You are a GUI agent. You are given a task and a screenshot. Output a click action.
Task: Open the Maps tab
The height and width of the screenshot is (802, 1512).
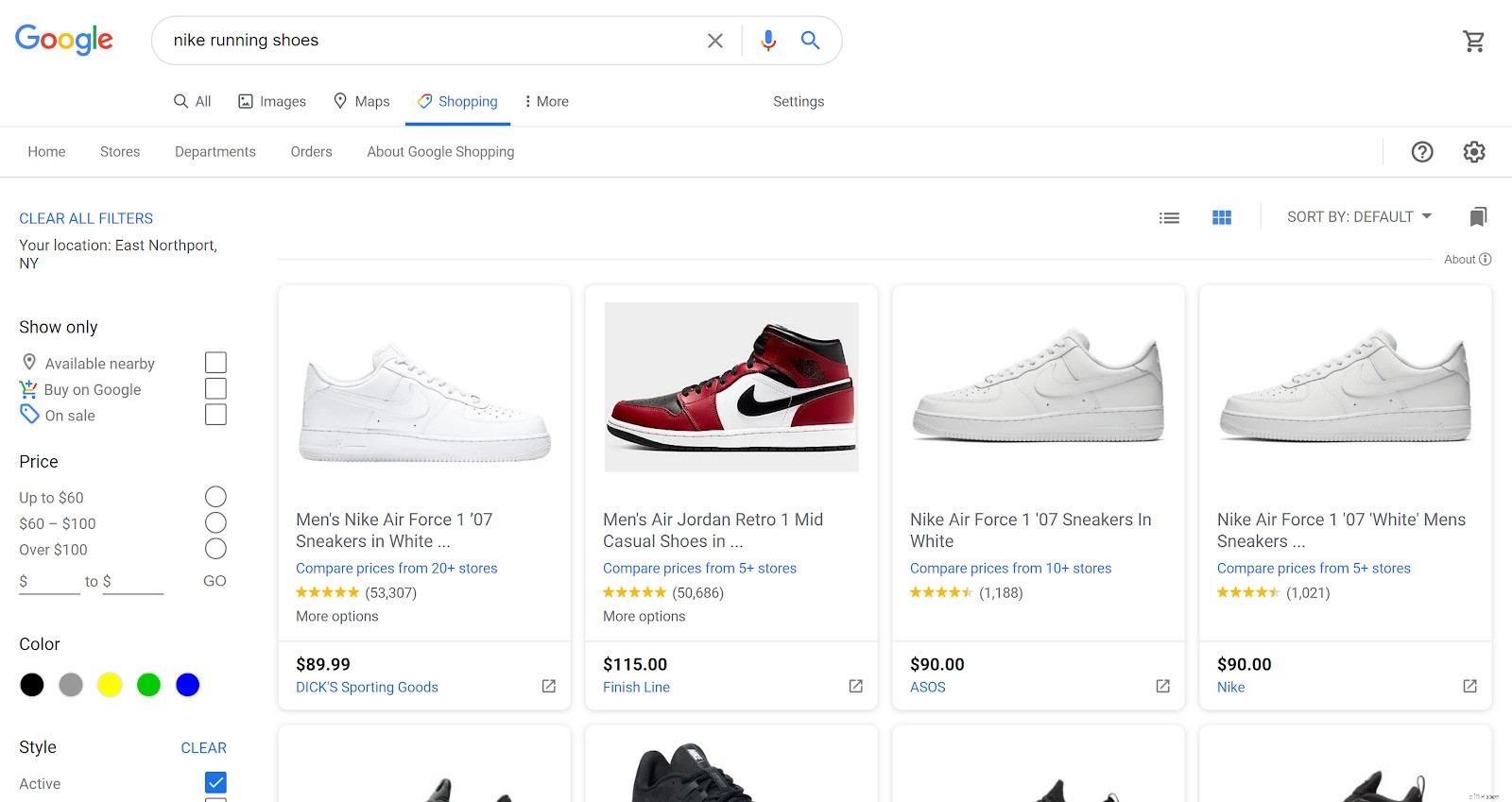click(x=361, y=101)
